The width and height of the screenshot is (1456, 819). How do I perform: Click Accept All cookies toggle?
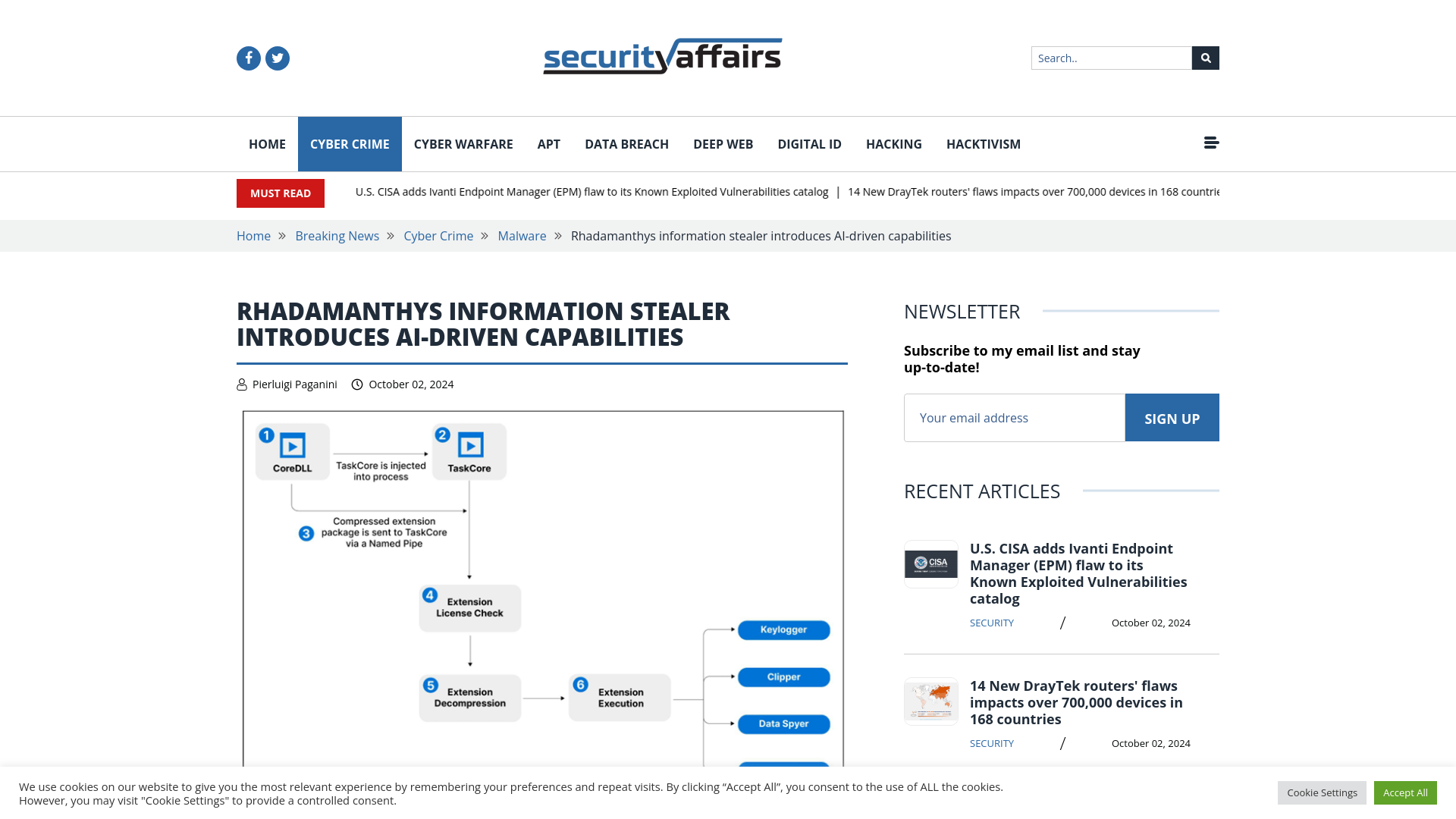[1405, 792]
